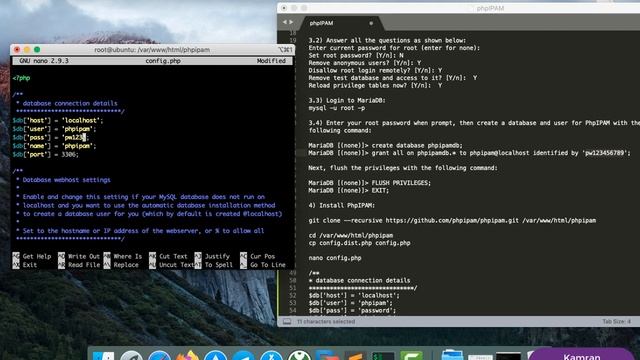Click 'FLUSH PRIVILEGES;' line in Sublime

click(369, 183)
